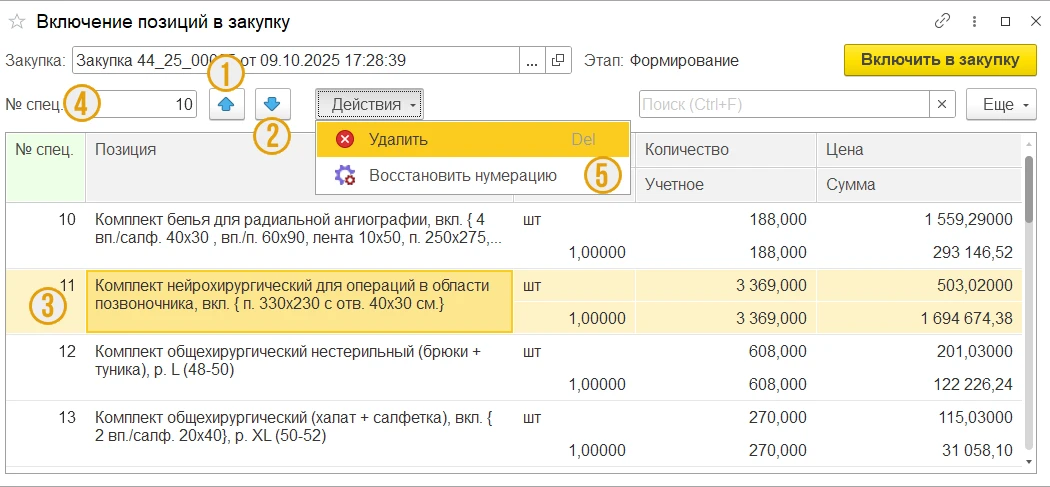Click the sum cell 122 226,24
The height and width of the screenshot is (487, 1050).
point(919,384)
